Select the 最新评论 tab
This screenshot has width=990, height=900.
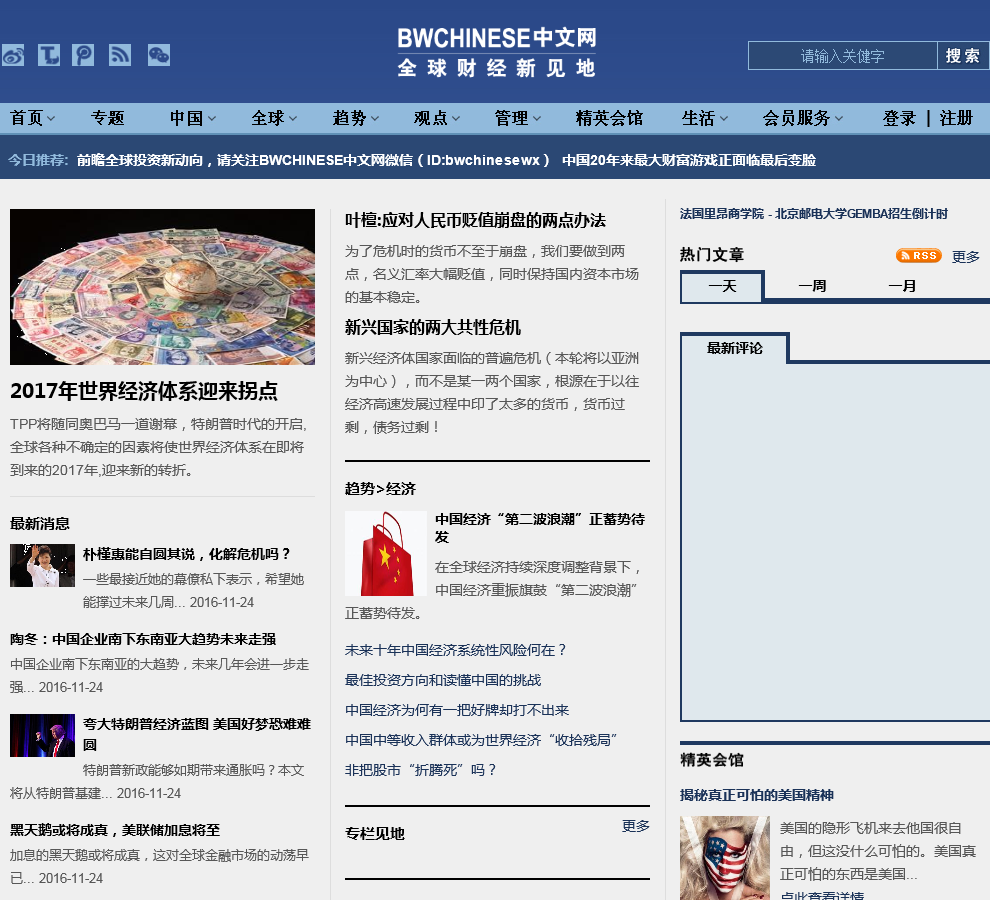[734, 348]
